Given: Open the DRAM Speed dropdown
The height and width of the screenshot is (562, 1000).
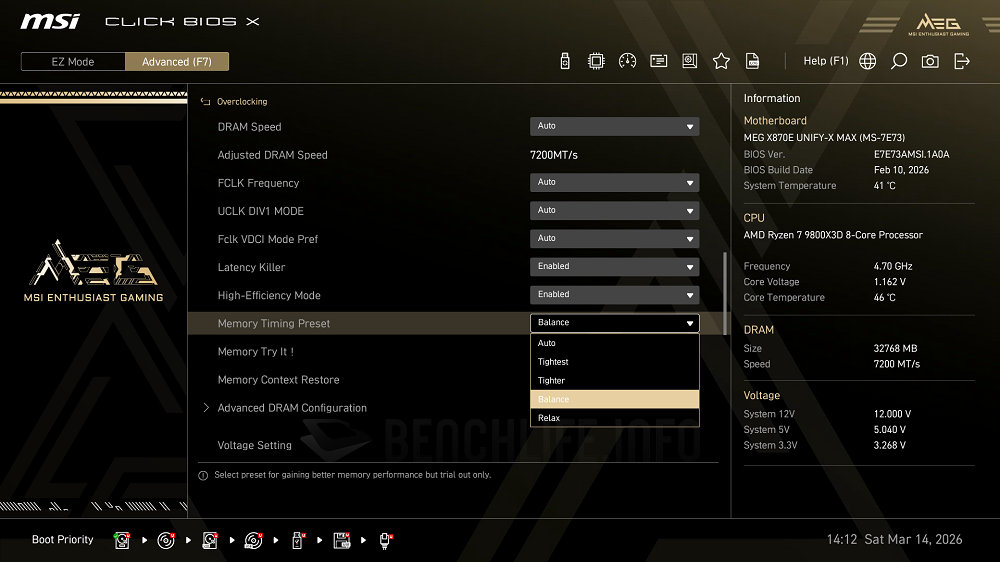Looking at the screenshot, I should (614, 126).
